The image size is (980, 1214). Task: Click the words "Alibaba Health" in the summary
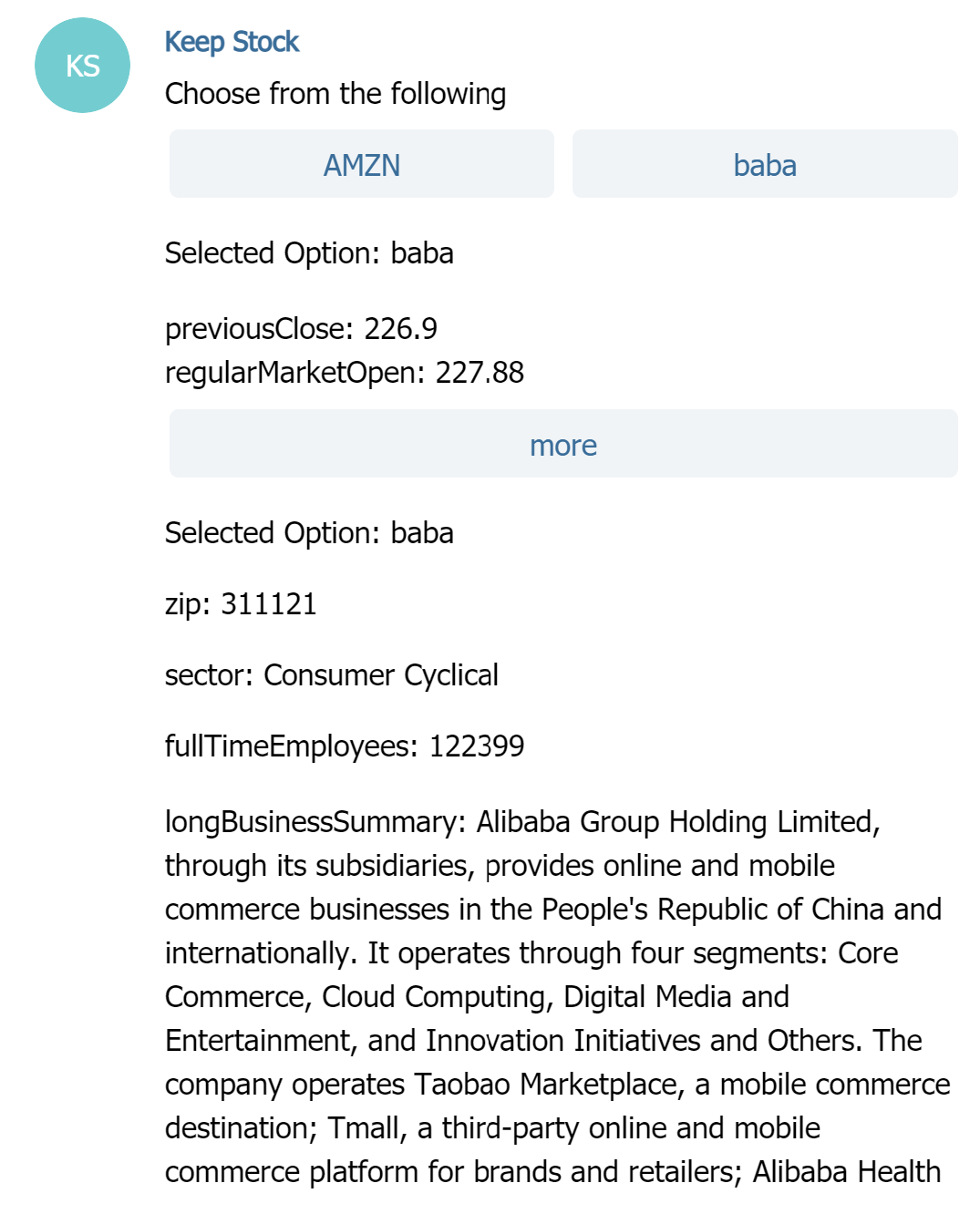point(846,1172)
